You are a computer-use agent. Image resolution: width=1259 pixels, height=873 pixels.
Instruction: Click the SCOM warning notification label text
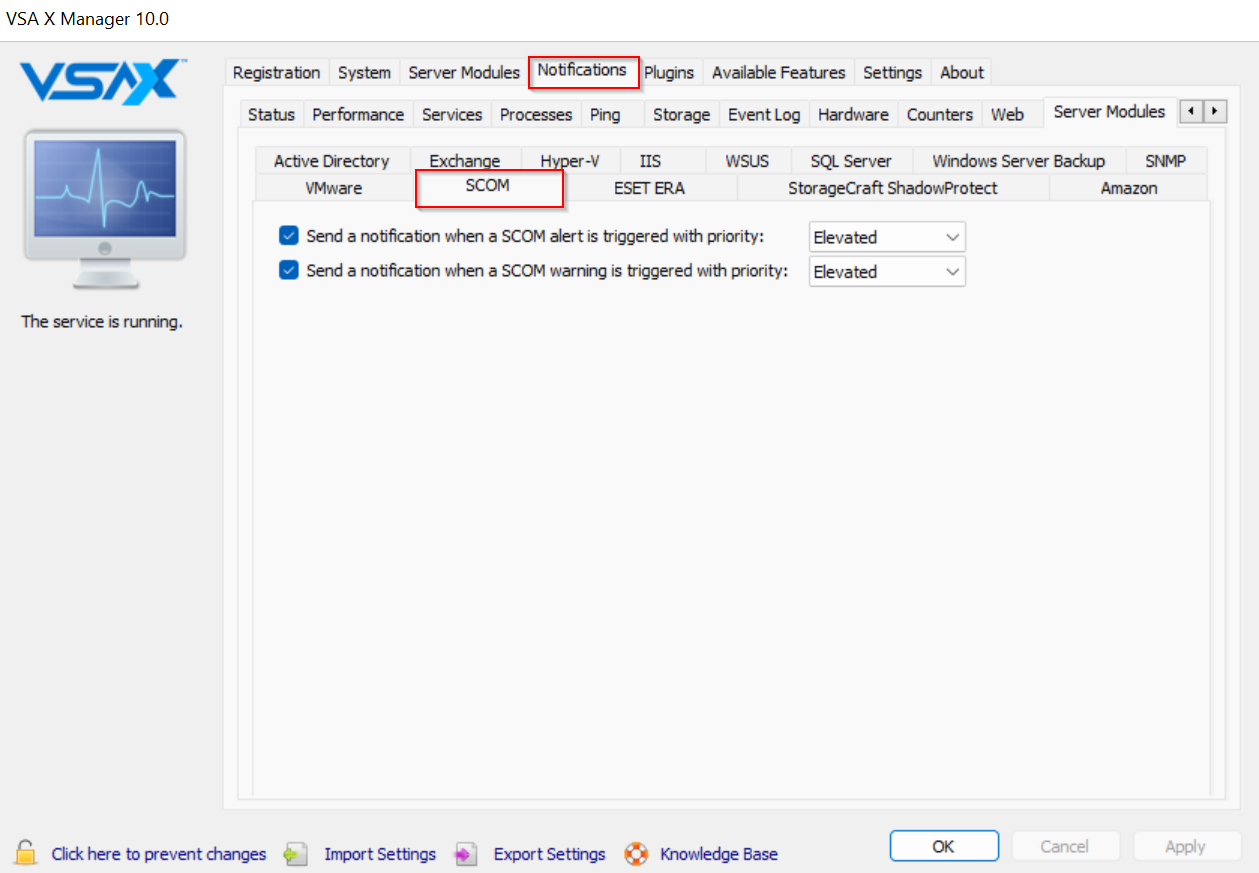[x=547, y=270]
